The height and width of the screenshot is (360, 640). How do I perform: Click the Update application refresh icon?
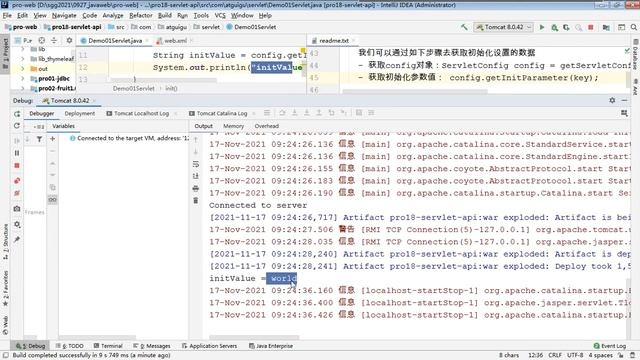coord(17,126)
